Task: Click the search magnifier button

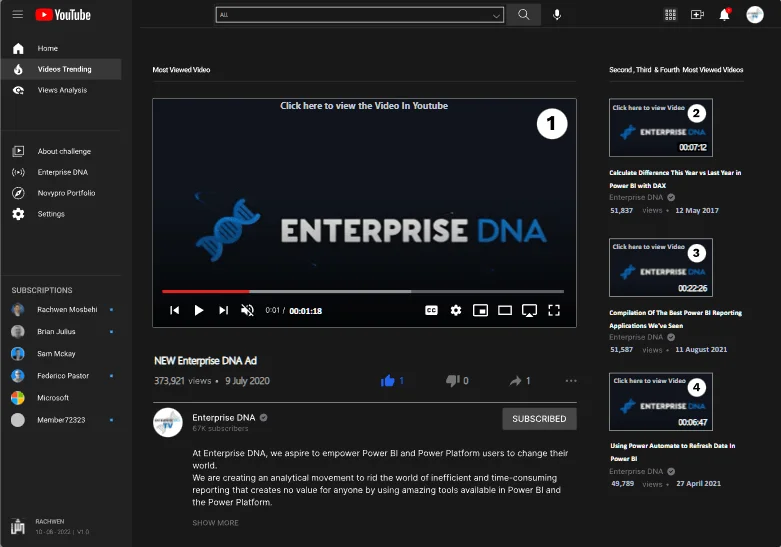Action: click(x=523, y=14)
